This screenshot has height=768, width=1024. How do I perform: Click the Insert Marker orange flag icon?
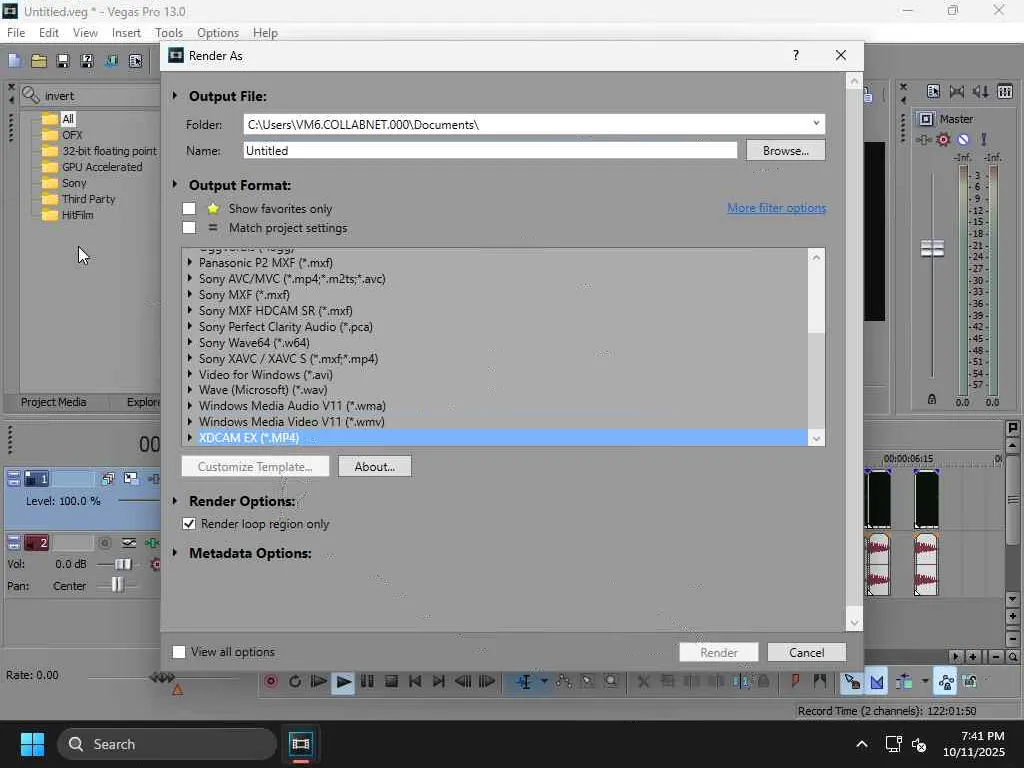tap(795, 682)
